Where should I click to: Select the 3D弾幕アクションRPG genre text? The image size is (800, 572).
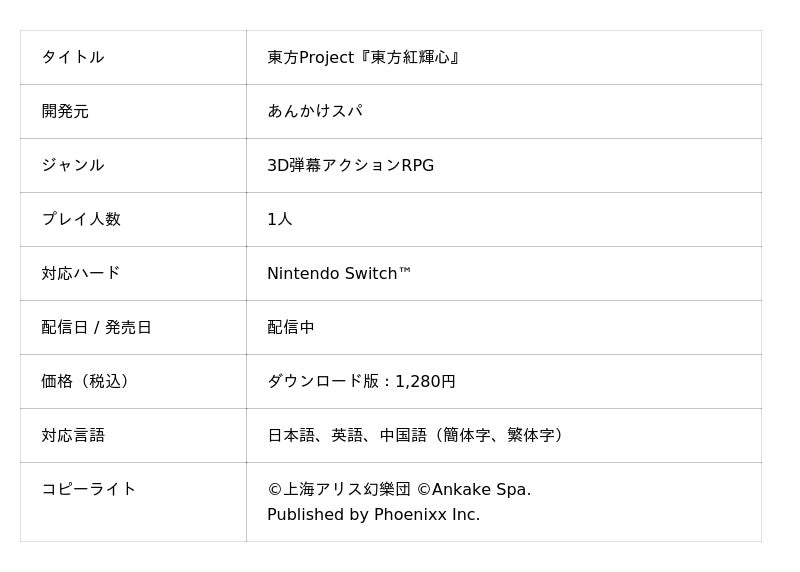(350, 166)
